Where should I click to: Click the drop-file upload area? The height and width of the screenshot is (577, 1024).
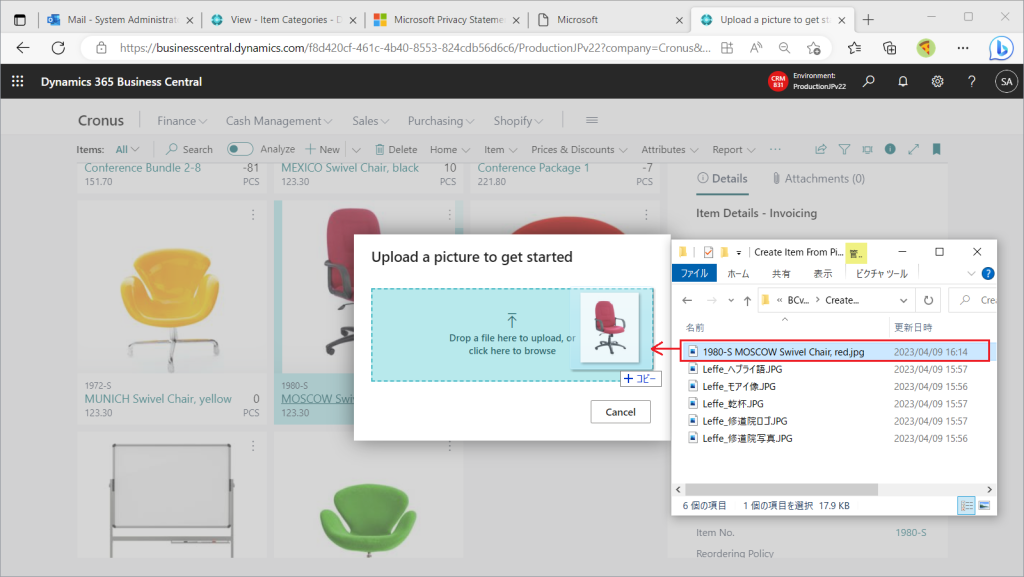512,335
